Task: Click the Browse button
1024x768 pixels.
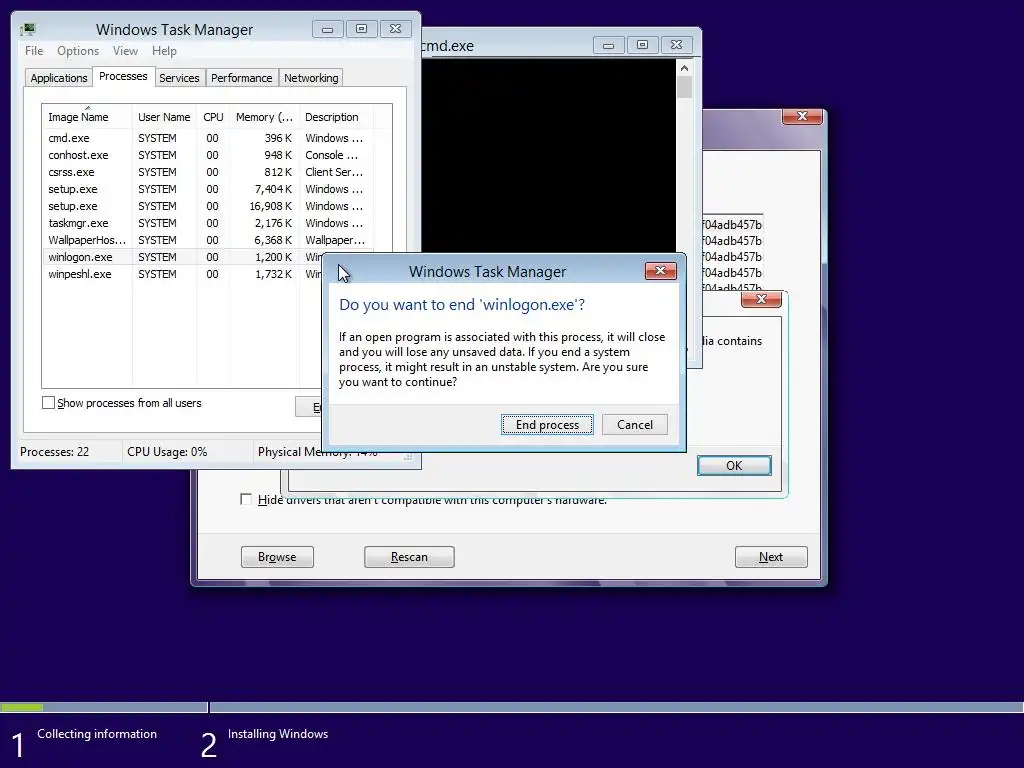Action: (x=277, y=557)
